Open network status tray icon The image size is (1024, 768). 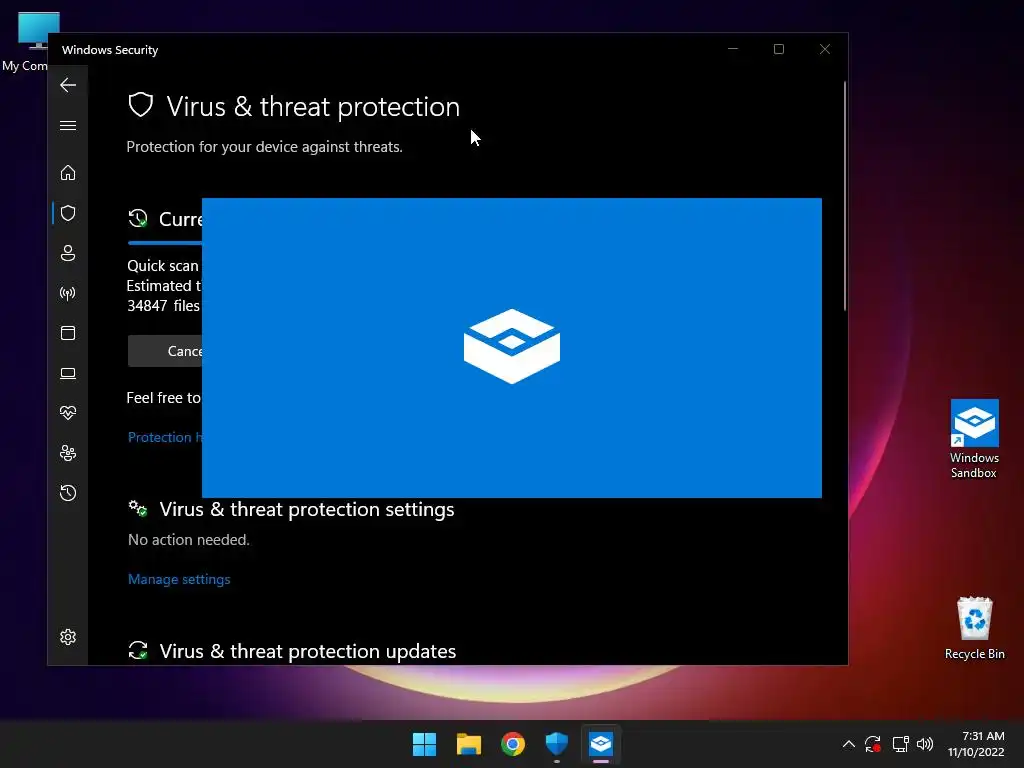(901, 744)
